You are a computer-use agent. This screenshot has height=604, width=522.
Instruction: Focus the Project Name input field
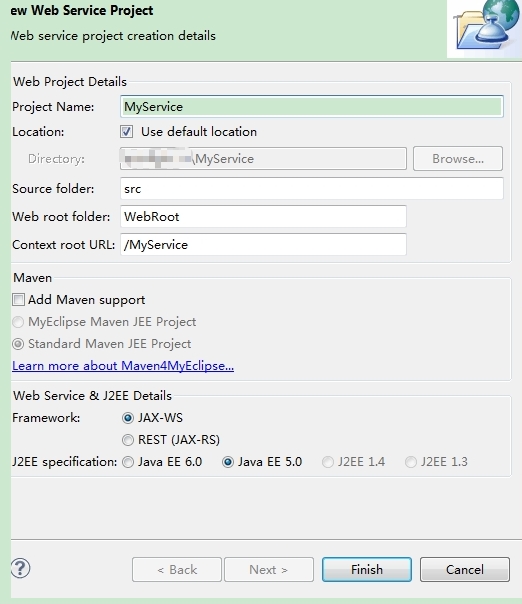point(312,106)
